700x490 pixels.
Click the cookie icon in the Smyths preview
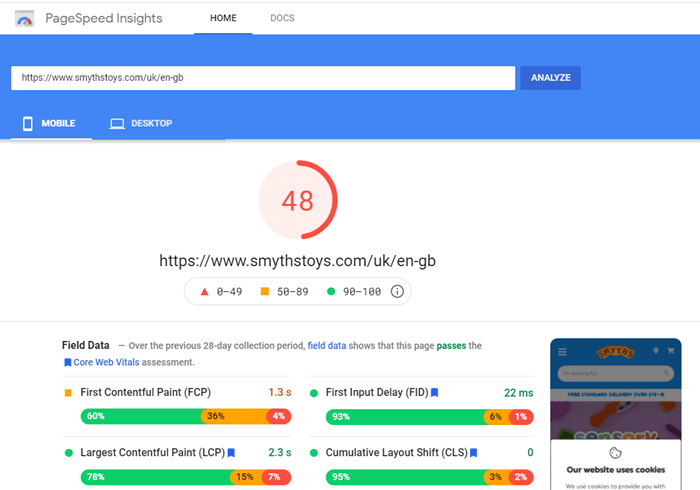pyautogui.click(x=616, y=453)
